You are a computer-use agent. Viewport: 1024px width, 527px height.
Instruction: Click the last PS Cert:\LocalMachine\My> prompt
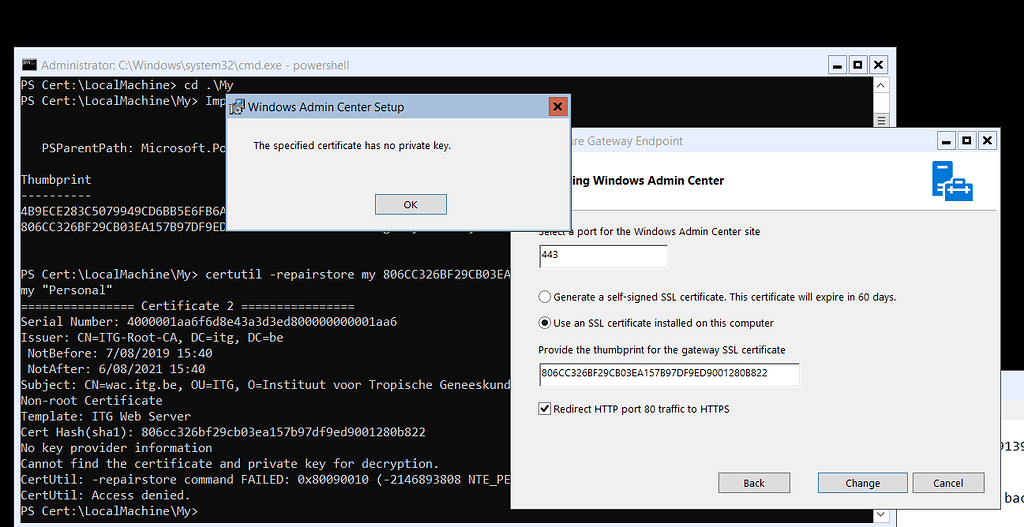coord(109,511)
